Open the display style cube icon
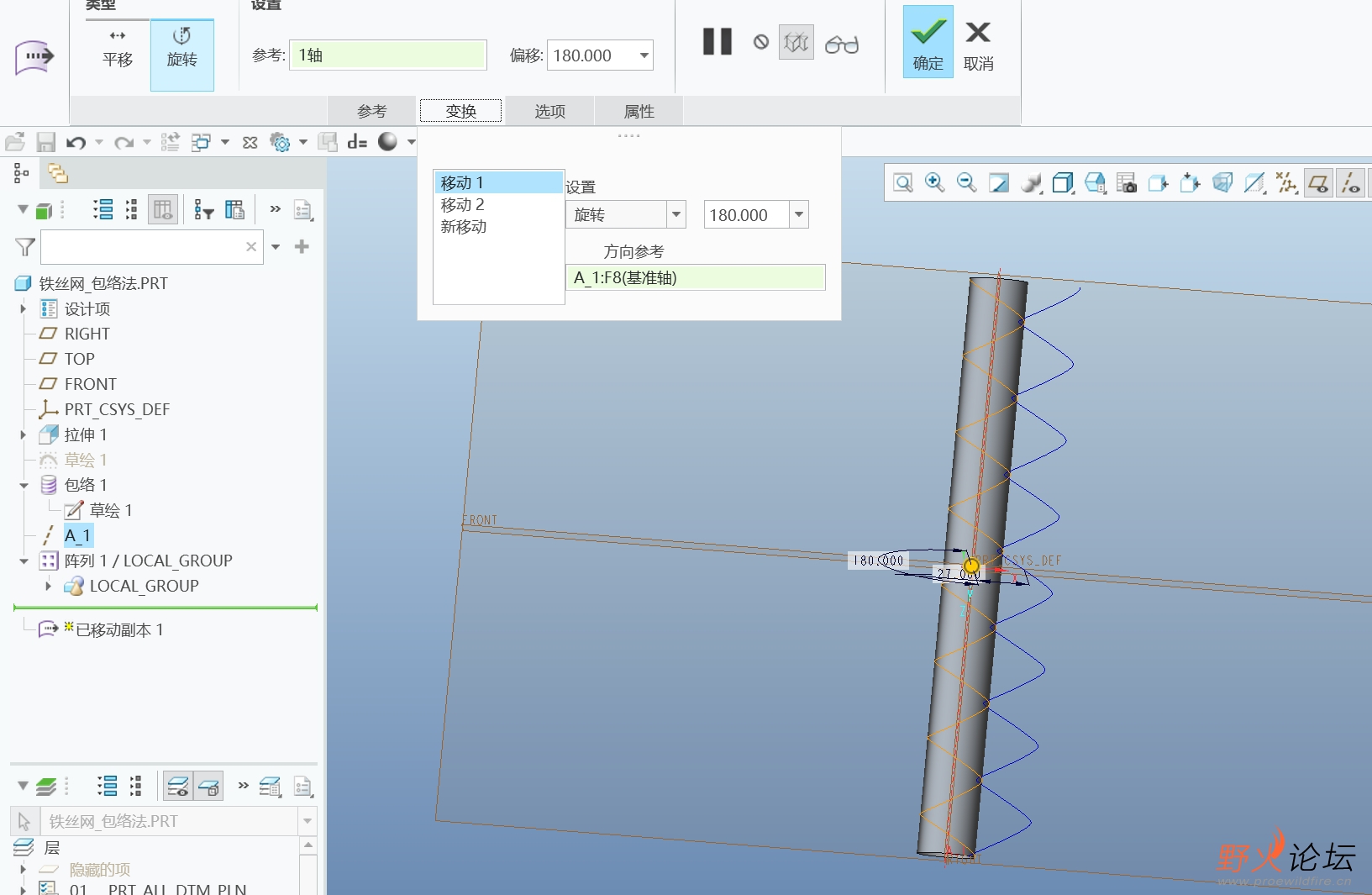Screen dimensions: 1372x895 pyautogui.click(x=1064, y=182)
